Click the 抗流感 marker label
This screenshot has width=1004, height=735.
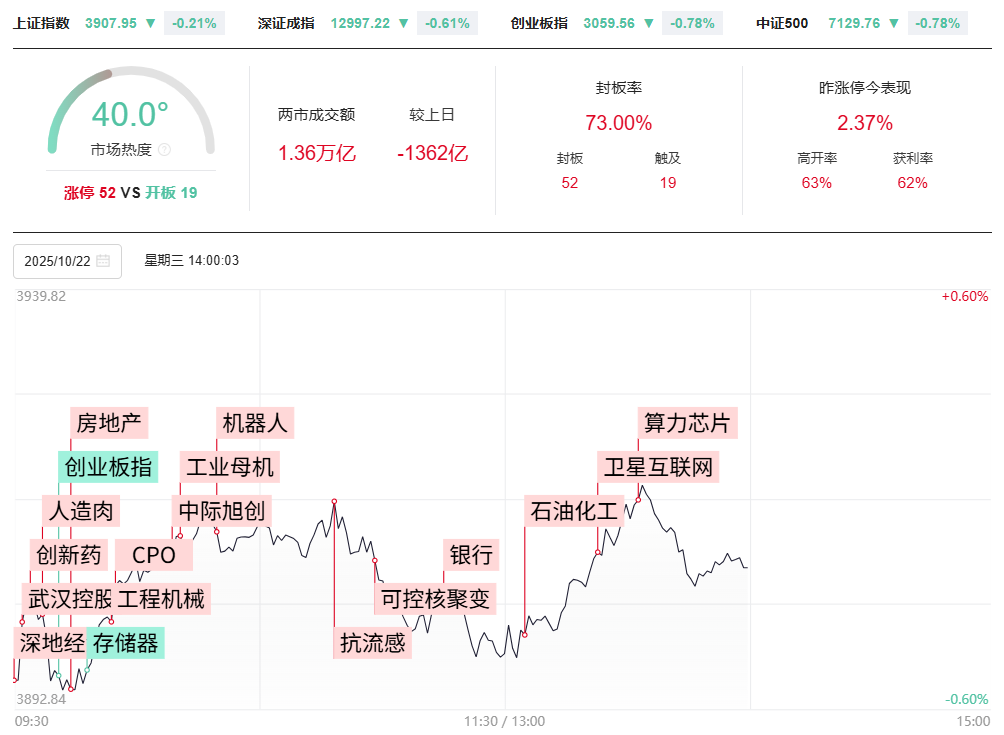[372, 642]
